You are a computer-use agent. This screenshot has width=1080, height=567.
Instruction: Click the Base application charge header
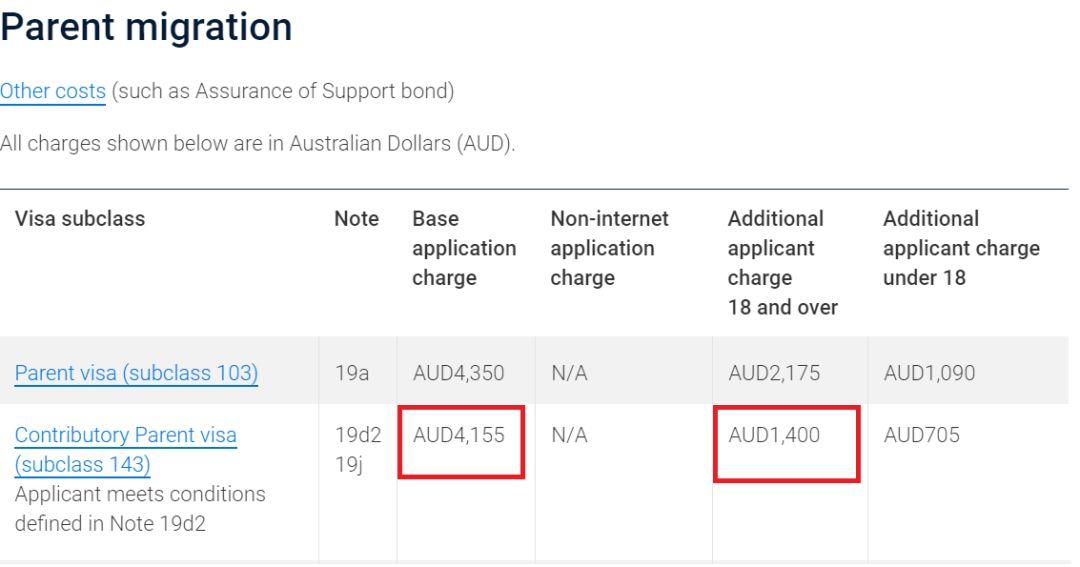coord(464,248)
